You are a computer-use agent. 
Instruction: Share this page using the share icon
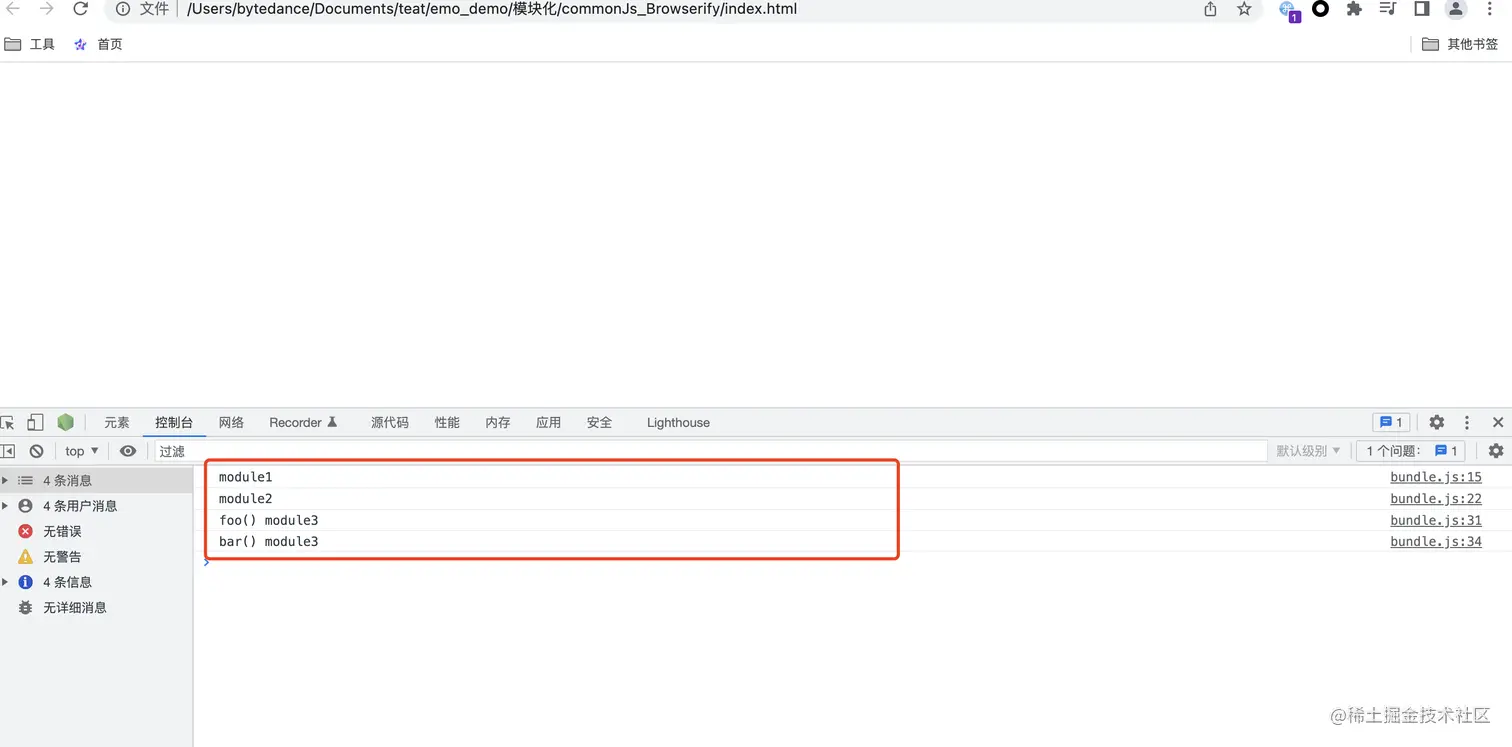1211,9
